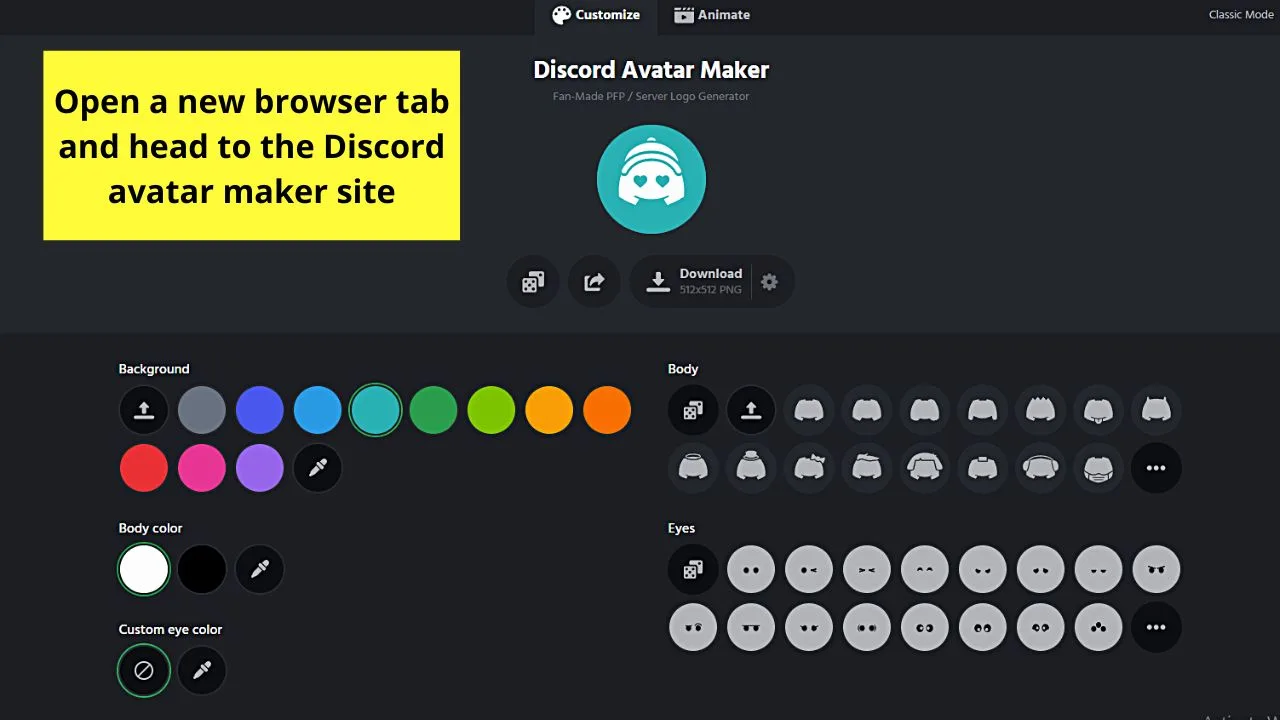The width and height of the screenshot is (1280, 720).
Task: Select the long-hair body shape
Action: 925,468
